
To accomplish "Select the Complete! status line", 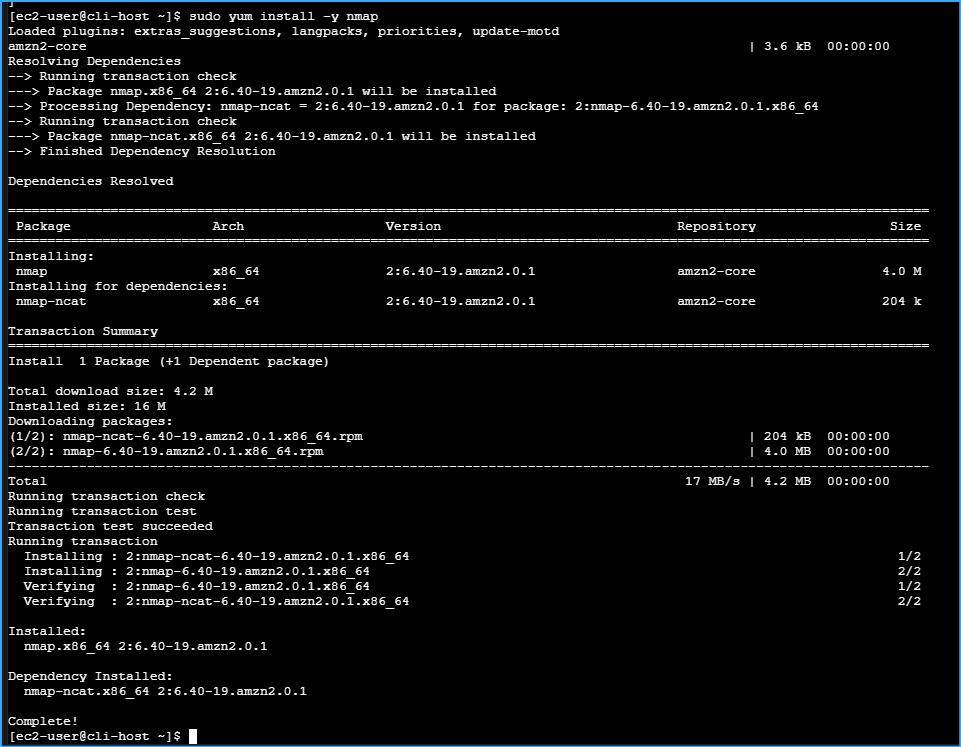I will coord(37,721).
